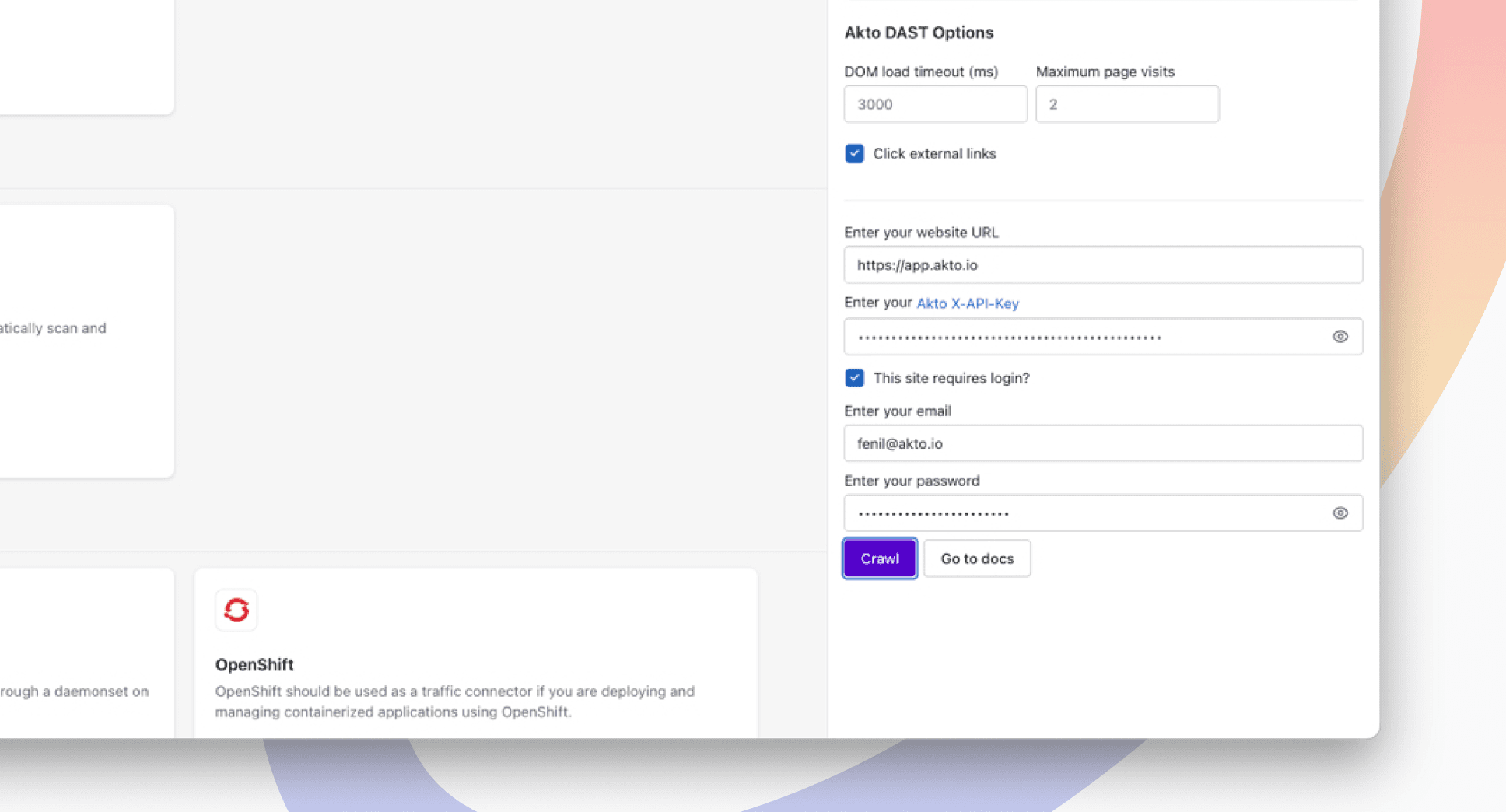Image resolution: width=1506 pixels, height=812 pixels.
Task: Uncheck Click external links checkbox
Action: coord(854,153)
